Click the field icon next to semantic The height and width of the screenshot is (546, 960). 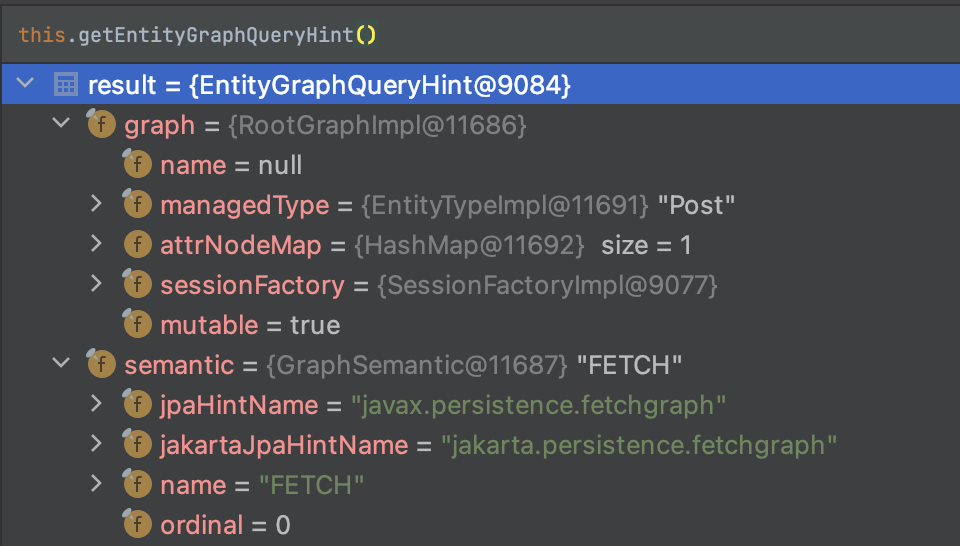[101, 365]
